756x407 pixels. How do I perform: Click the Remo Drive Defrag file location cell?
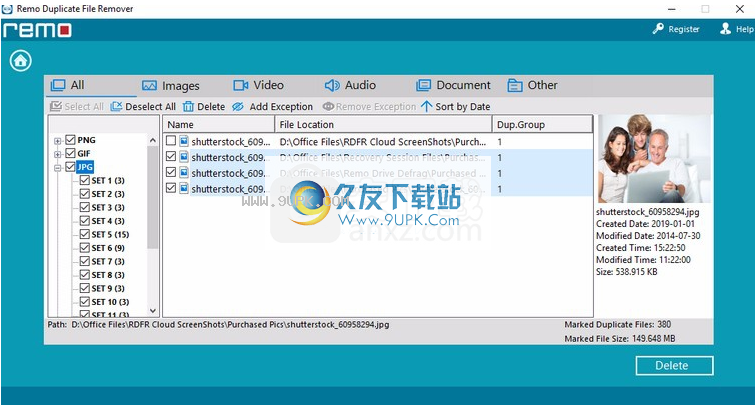pos(383,173)
